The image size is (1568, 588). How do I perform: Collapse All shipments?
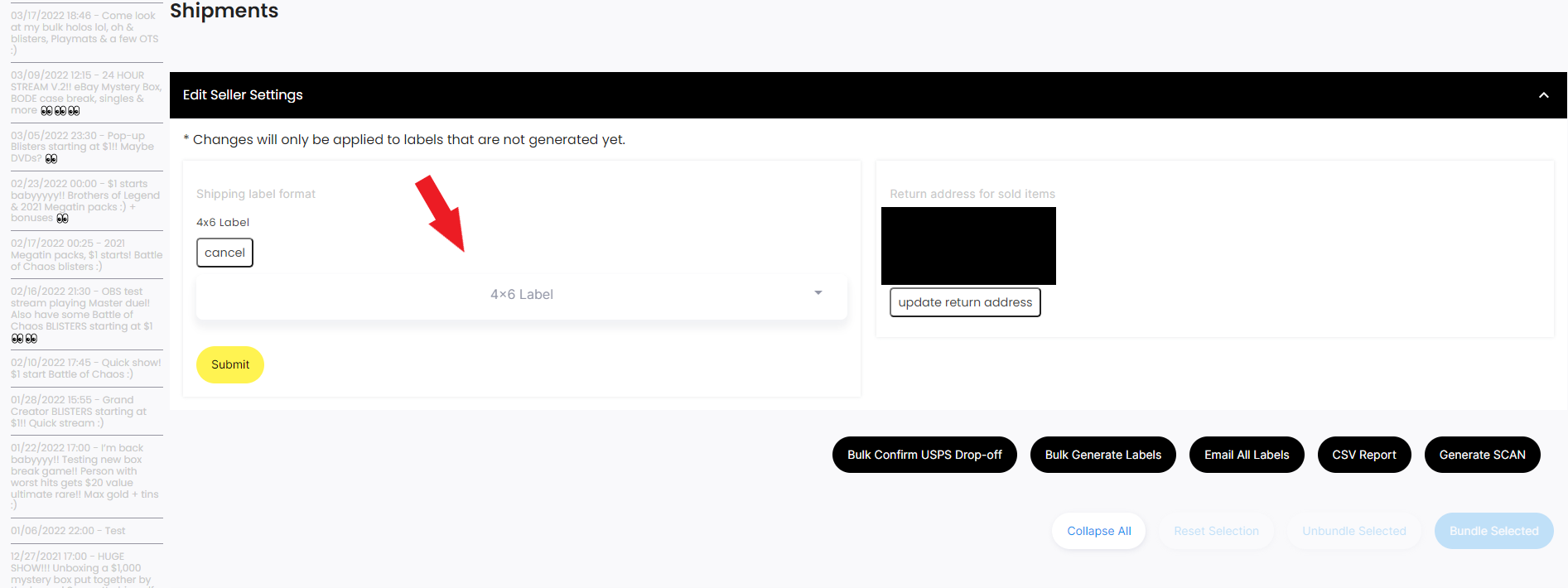click(1099, 531)
